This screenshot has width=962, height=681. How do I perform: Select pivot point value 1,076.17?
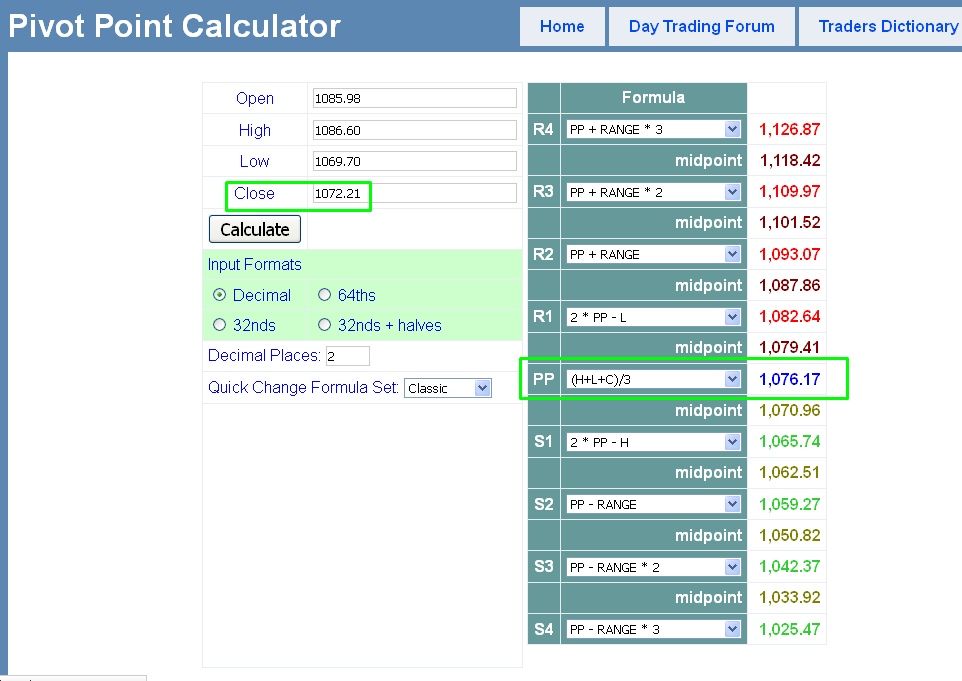790,379
